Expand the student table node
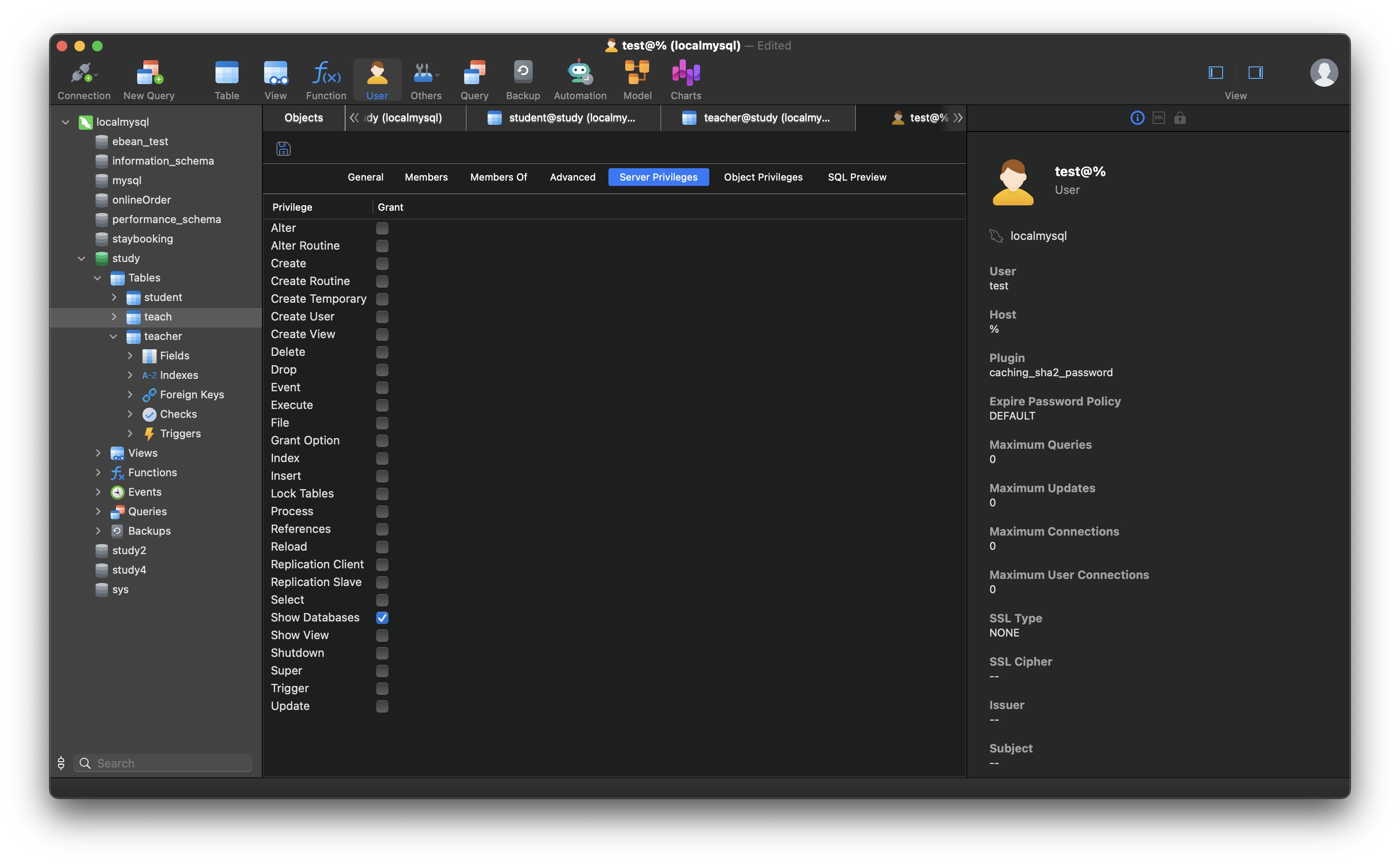 [x=114, y=297]
